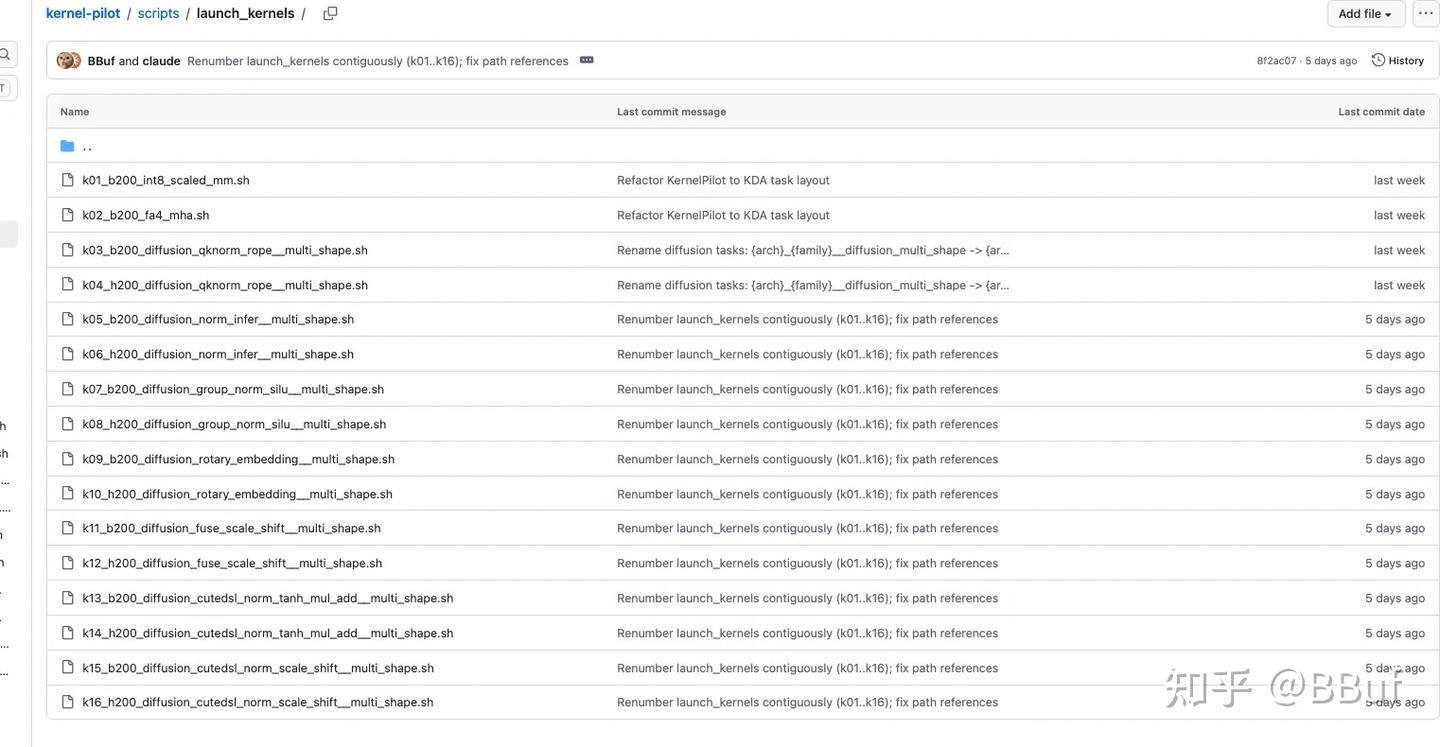
Task: Open the three-dot more options menu
Action: 1425,13
